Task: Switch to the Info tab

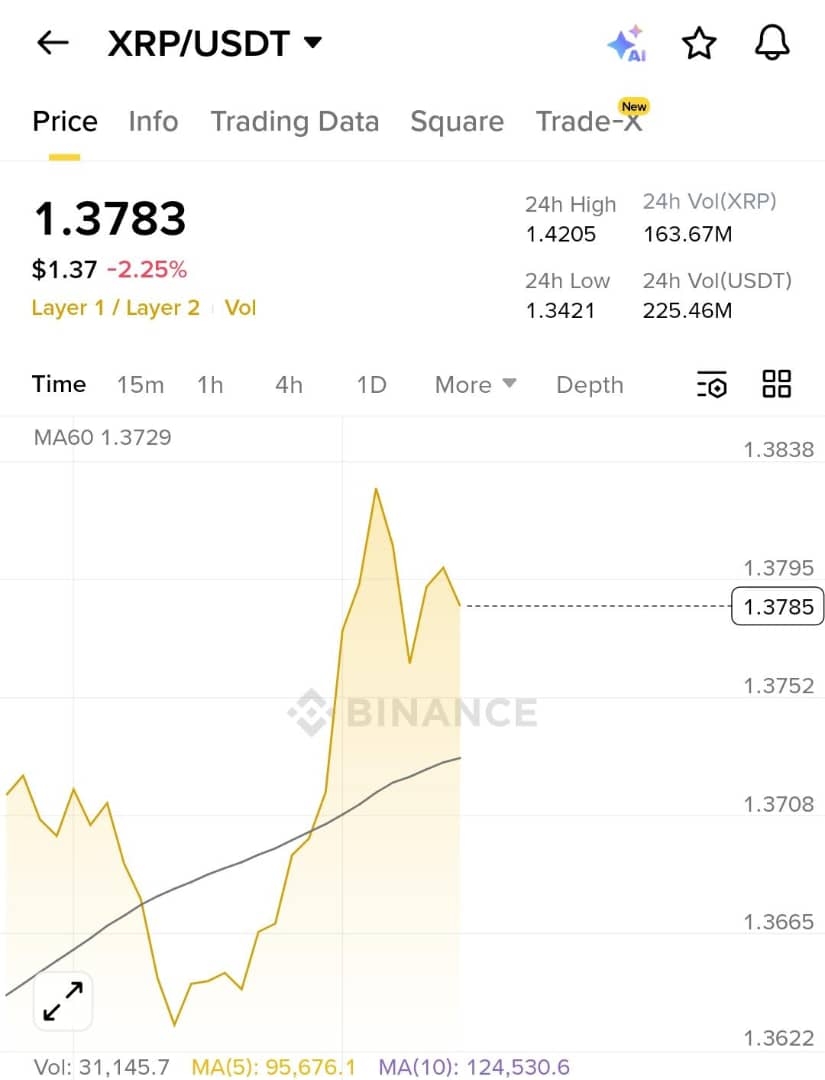Action: (153, 122)
